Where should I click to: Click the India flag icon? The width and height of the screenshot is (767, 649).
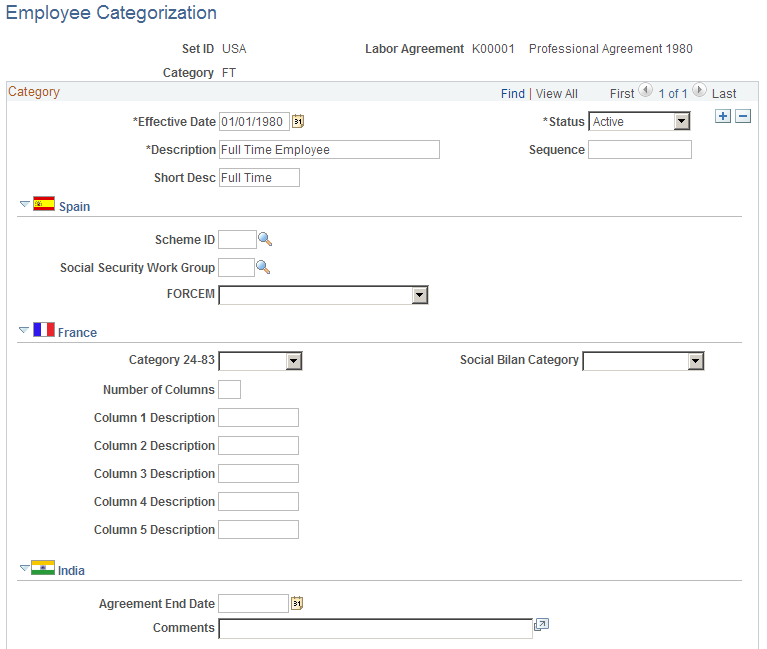point(43,567)
